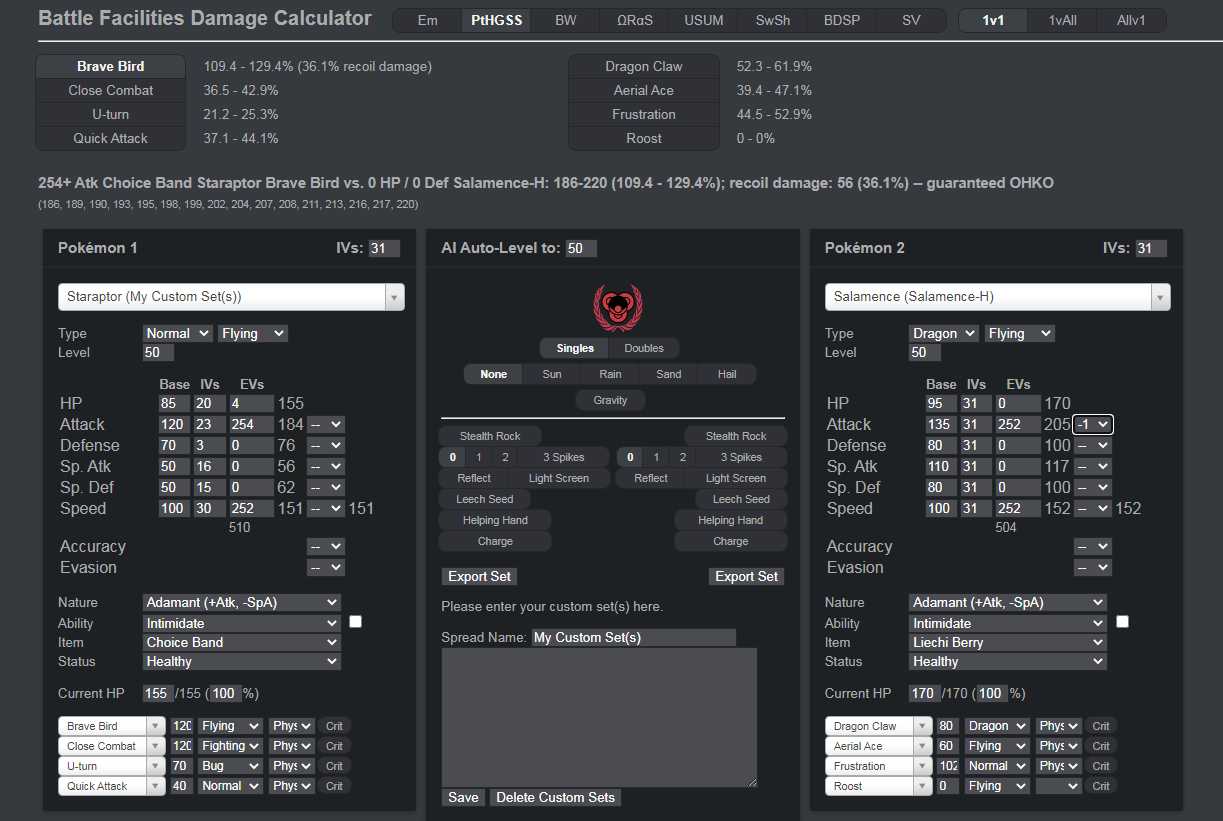
Task: Open Pokémon 1 Brave Bird move selector
Action: point(112,726)
